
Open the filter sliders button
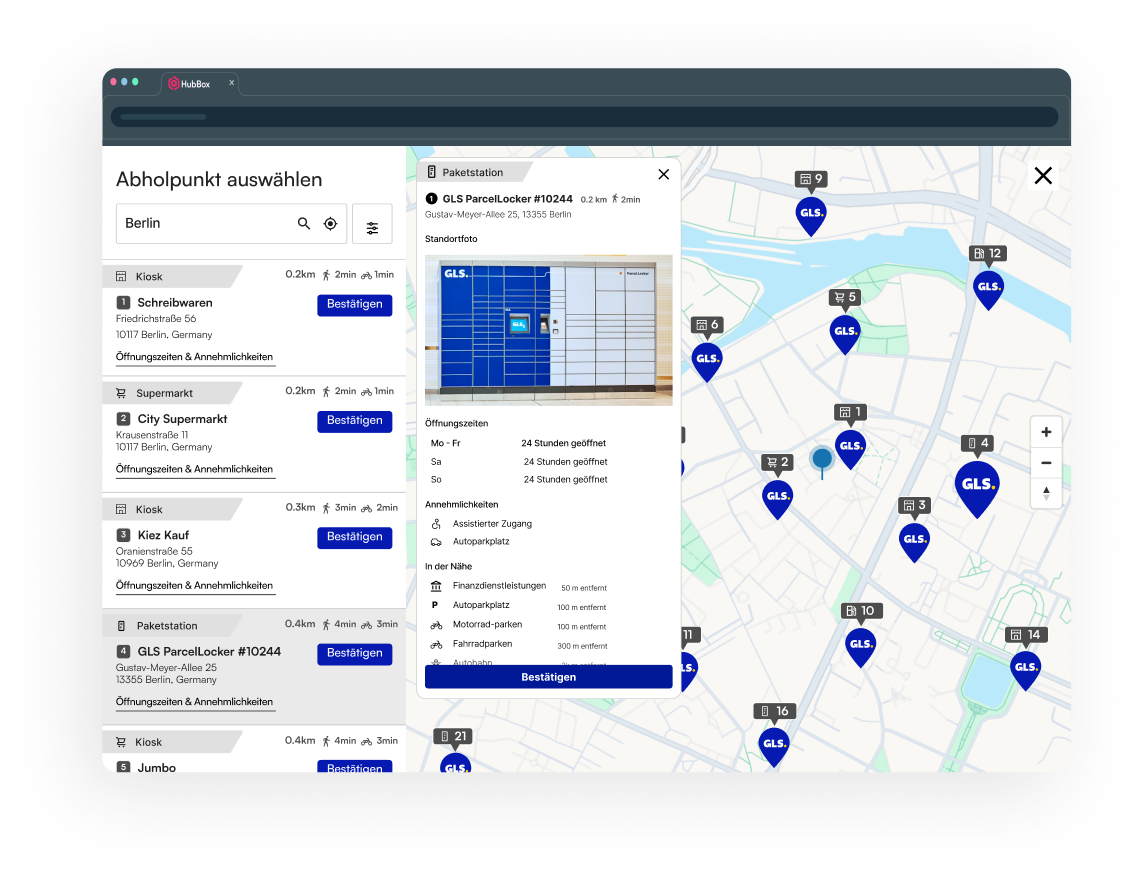point(372,224)
